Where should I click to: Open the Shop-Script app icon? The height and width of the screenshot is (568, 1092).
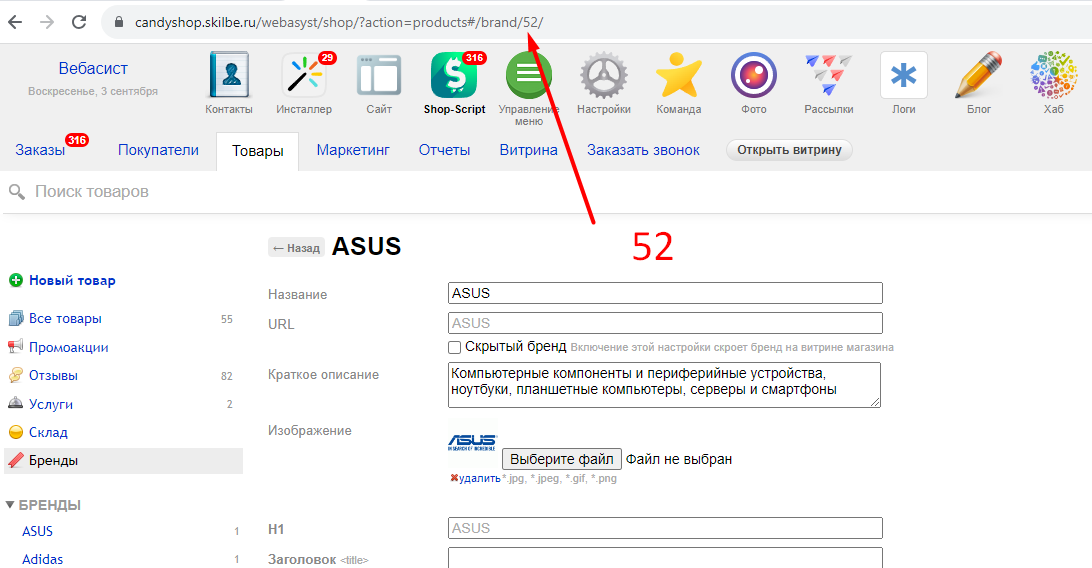454,77
